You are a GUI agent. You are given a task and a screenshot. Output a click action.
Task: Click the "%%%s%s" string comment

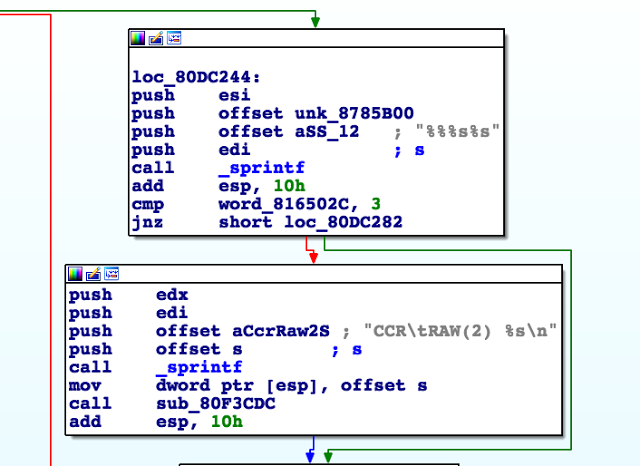(457, 132)
